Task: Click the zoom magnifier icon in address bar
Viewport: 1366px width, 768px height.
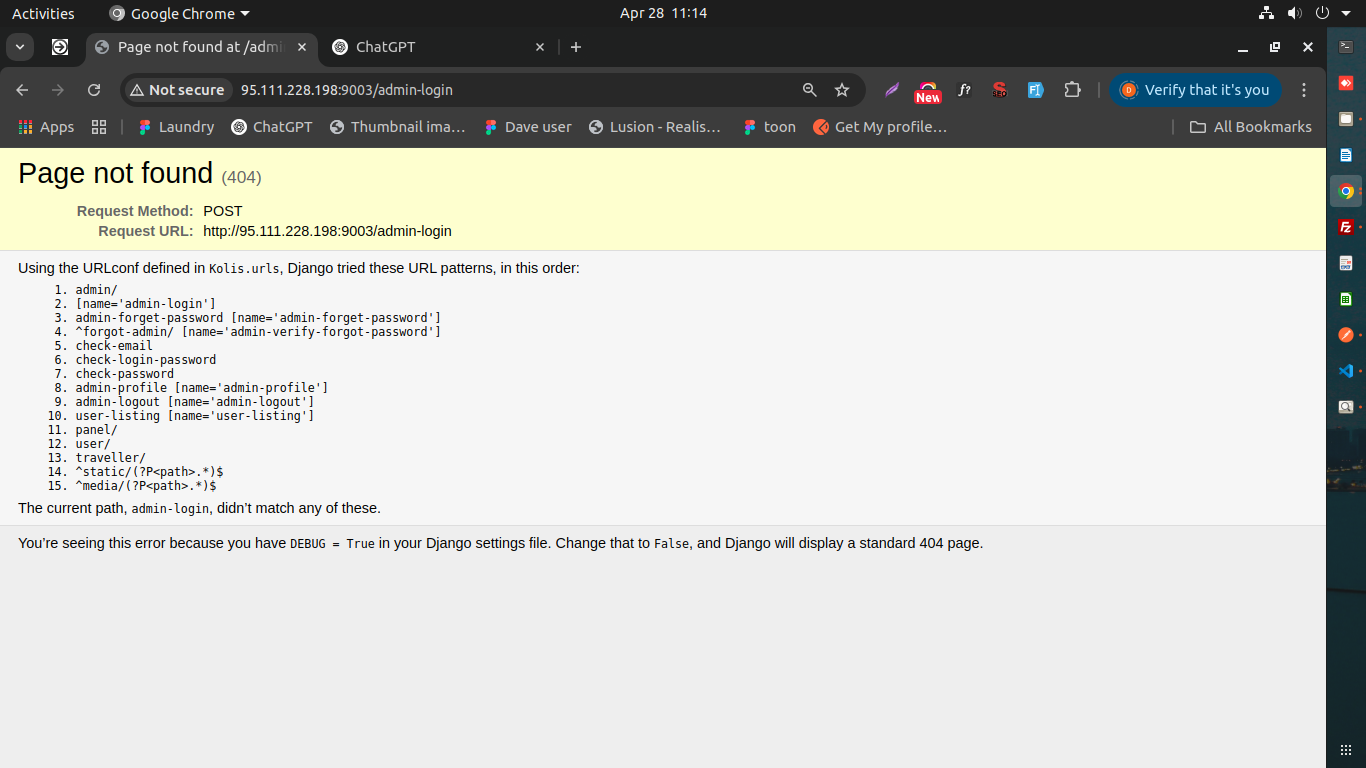Action: (x=810, y=90)
